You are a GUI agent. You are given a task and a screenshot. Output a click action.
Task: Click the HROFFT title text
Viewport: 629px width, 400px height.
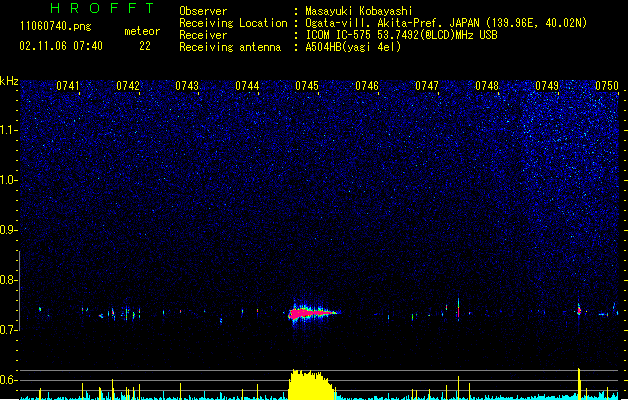click(103, 8)
